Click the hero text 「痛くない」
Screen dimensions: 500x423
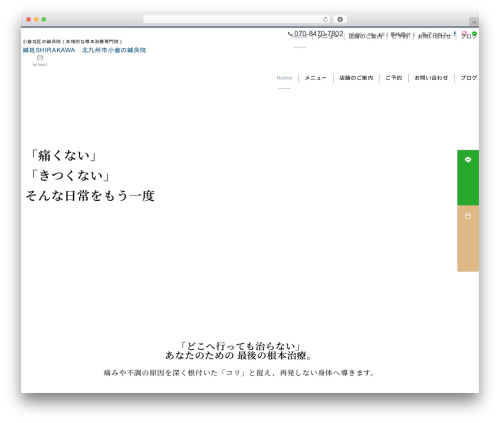tap(63, 156)
